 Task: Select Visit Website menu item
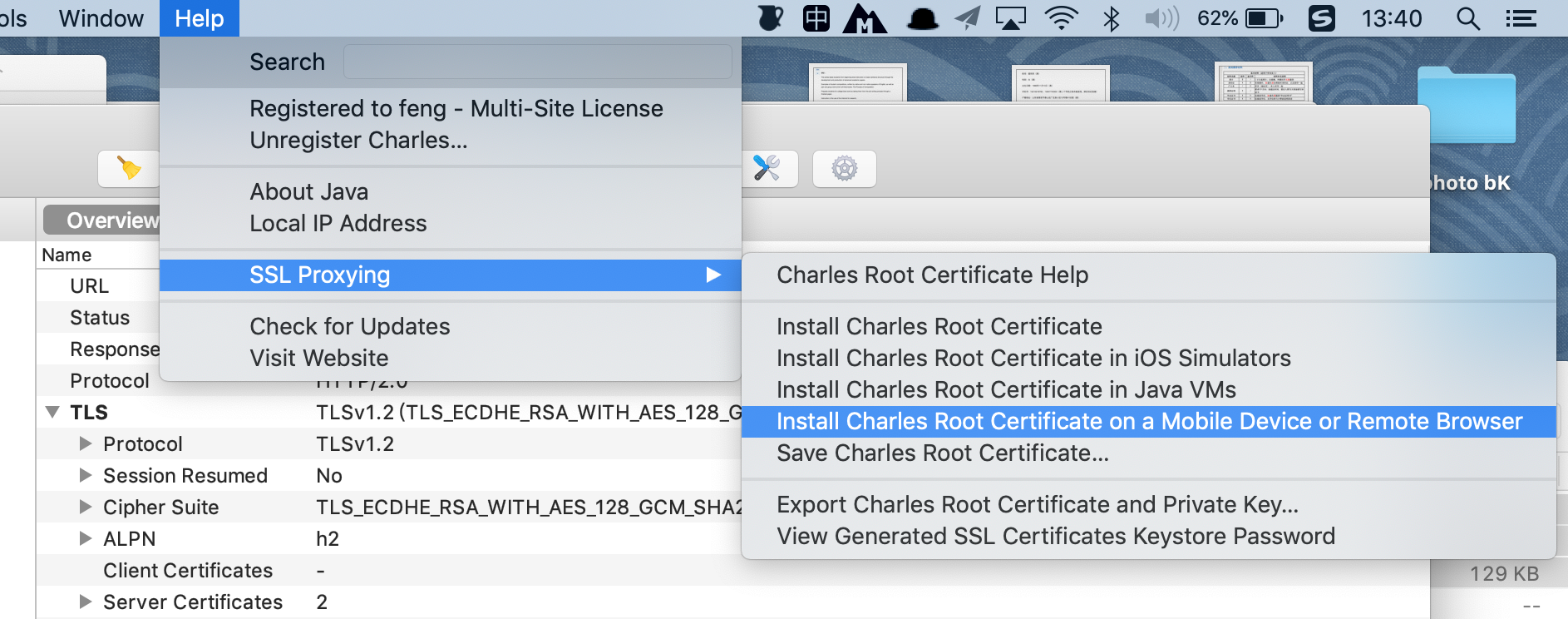click(x=450, y=359)
